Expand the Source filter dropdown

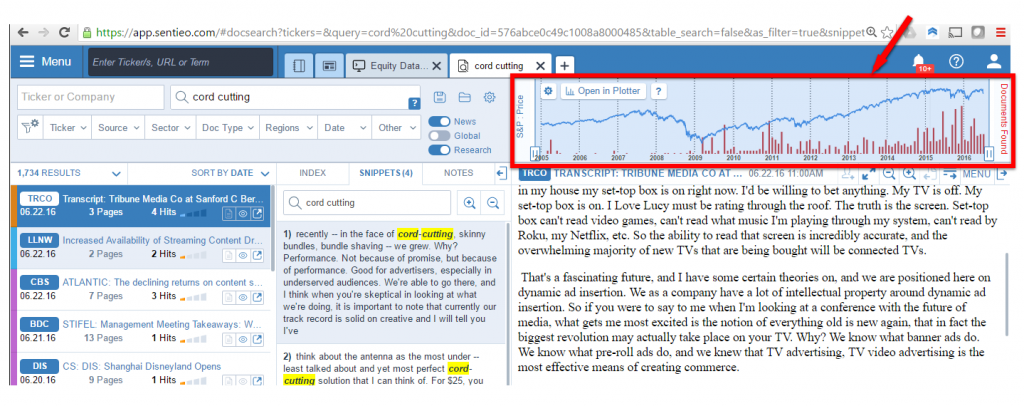[118, 128]
